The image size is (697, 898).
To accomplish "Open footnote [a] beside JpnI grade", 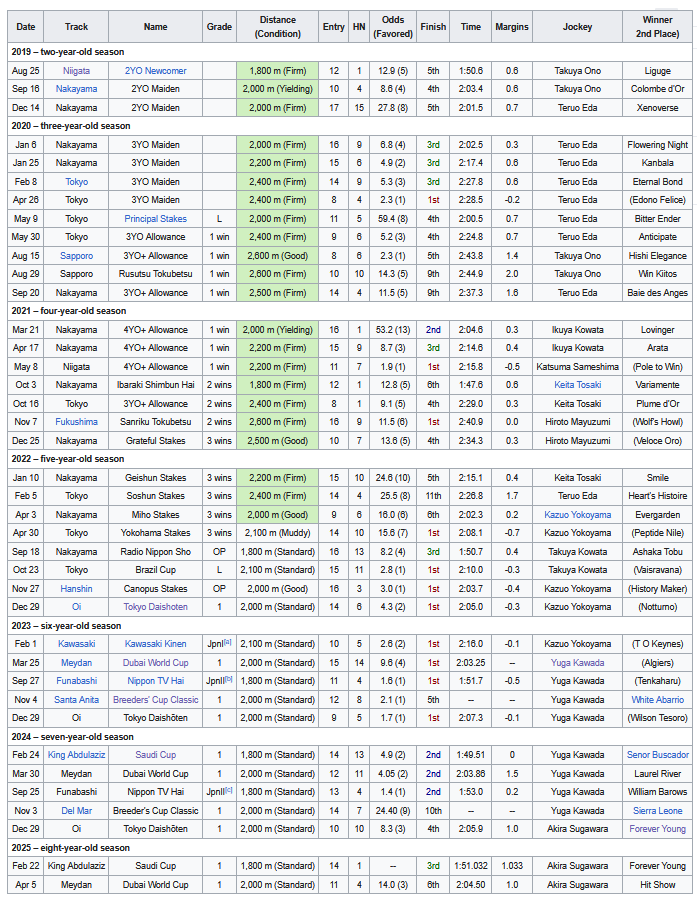I will click(x=228, y=642).
